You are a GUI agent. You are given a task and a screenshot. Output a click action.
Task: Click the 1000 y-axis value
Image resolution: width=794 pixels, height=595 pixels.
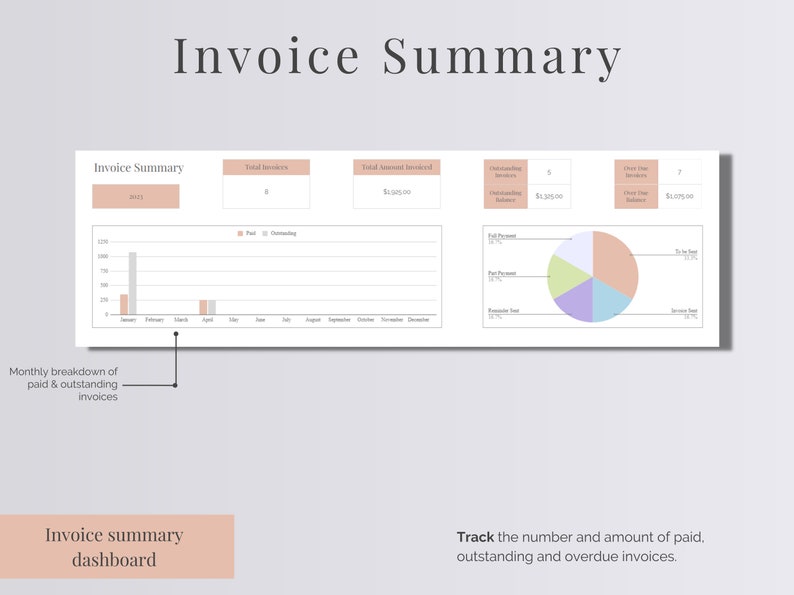(x=103, y=257)
